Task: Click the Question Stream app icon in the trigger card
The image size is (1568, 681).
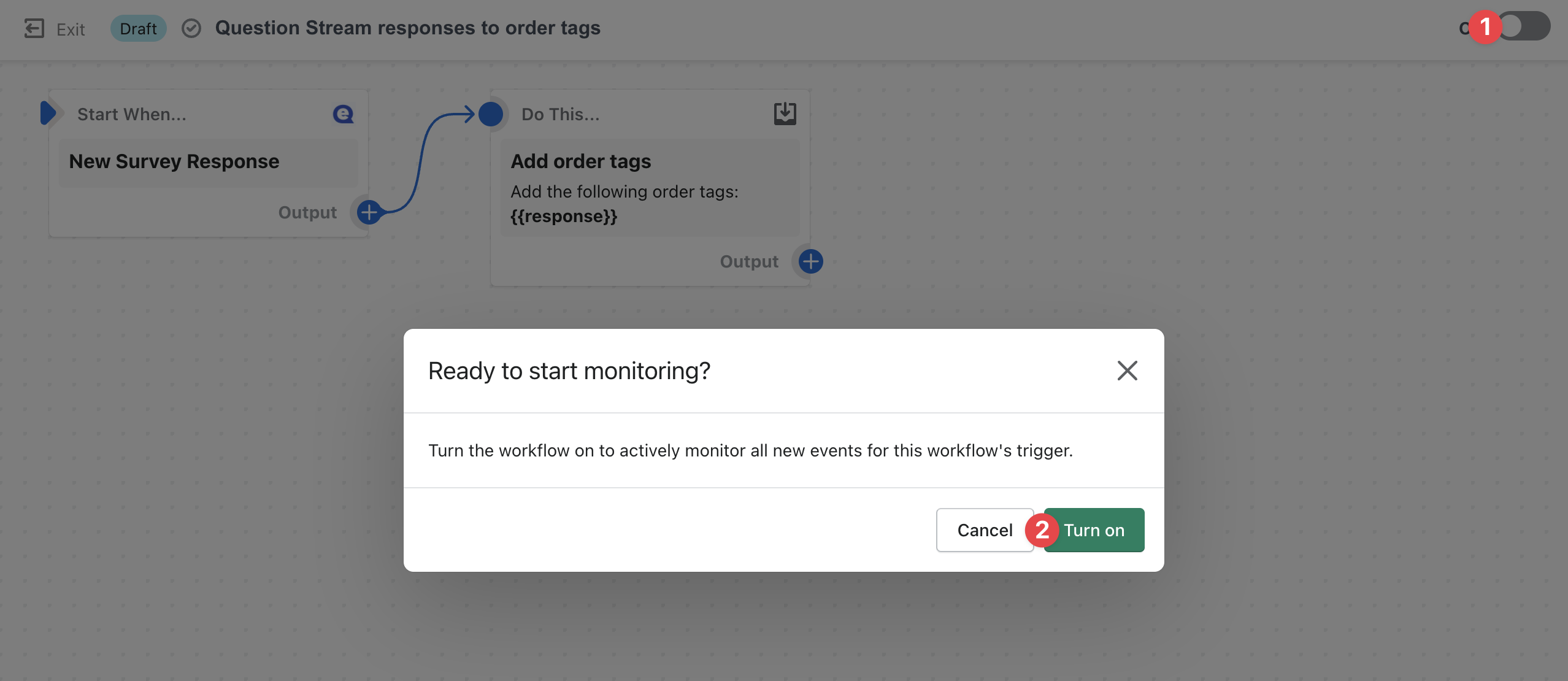Action: tap(343, 114)
